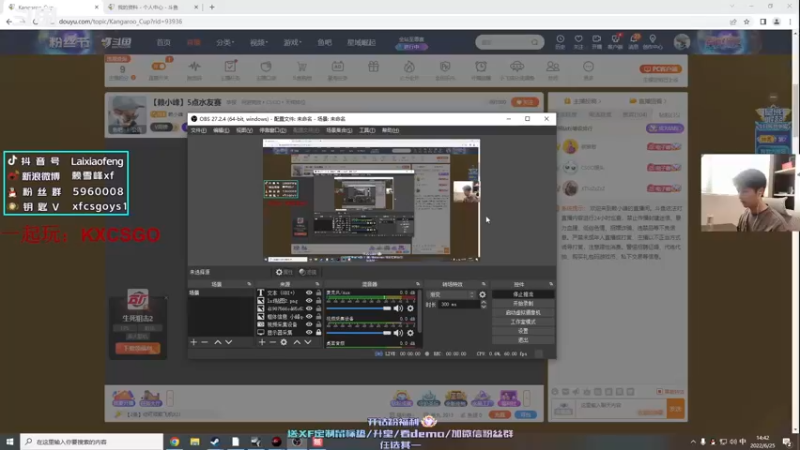Add a new source with plus icon

pyautogui.click(x=262, y=342)
